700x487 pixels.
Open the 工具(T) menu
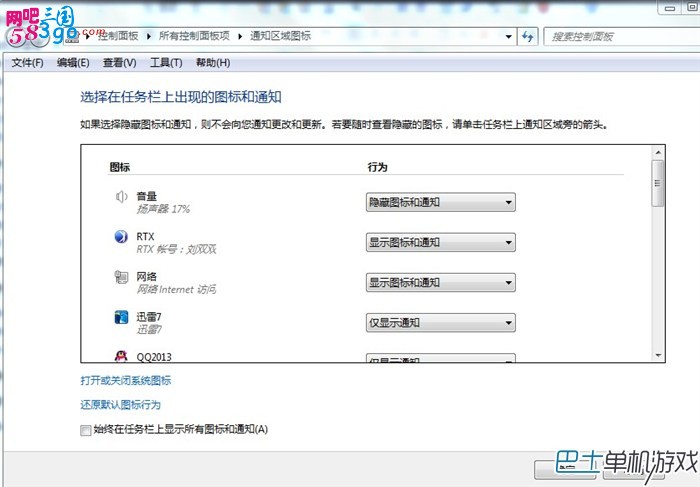point(166,63)
